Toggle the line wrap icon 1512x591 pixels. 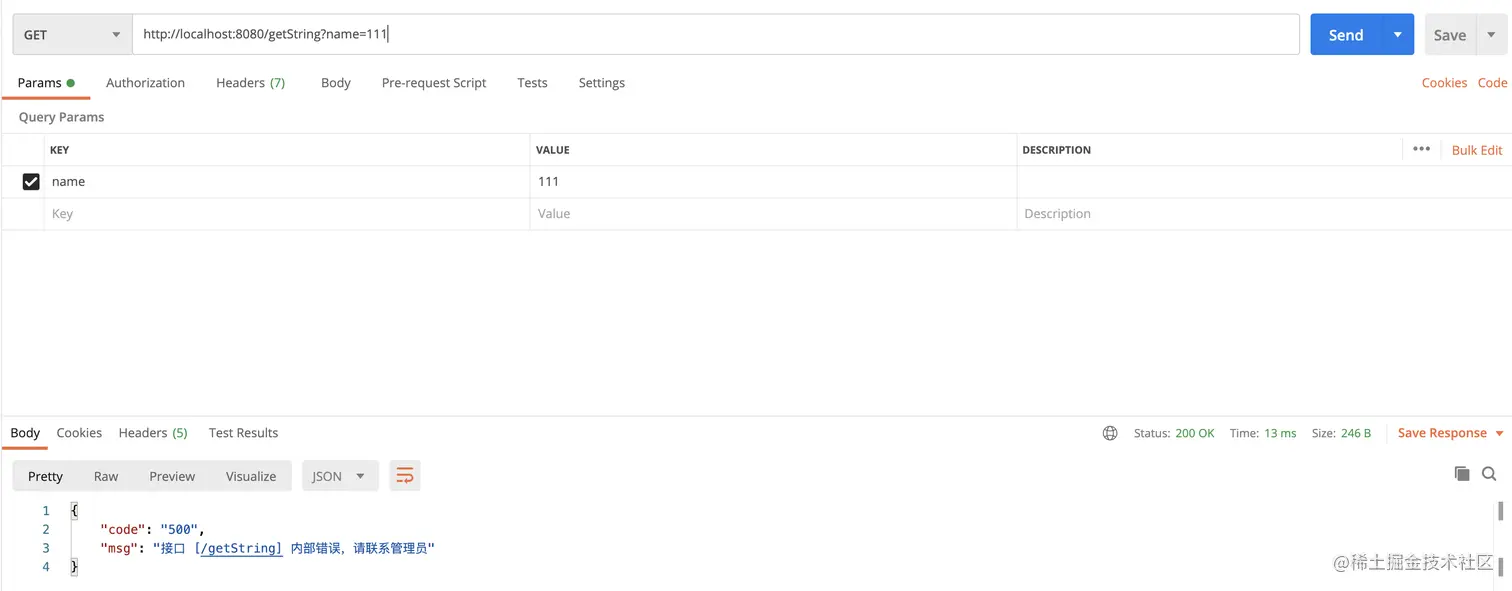tap(405, 476)
